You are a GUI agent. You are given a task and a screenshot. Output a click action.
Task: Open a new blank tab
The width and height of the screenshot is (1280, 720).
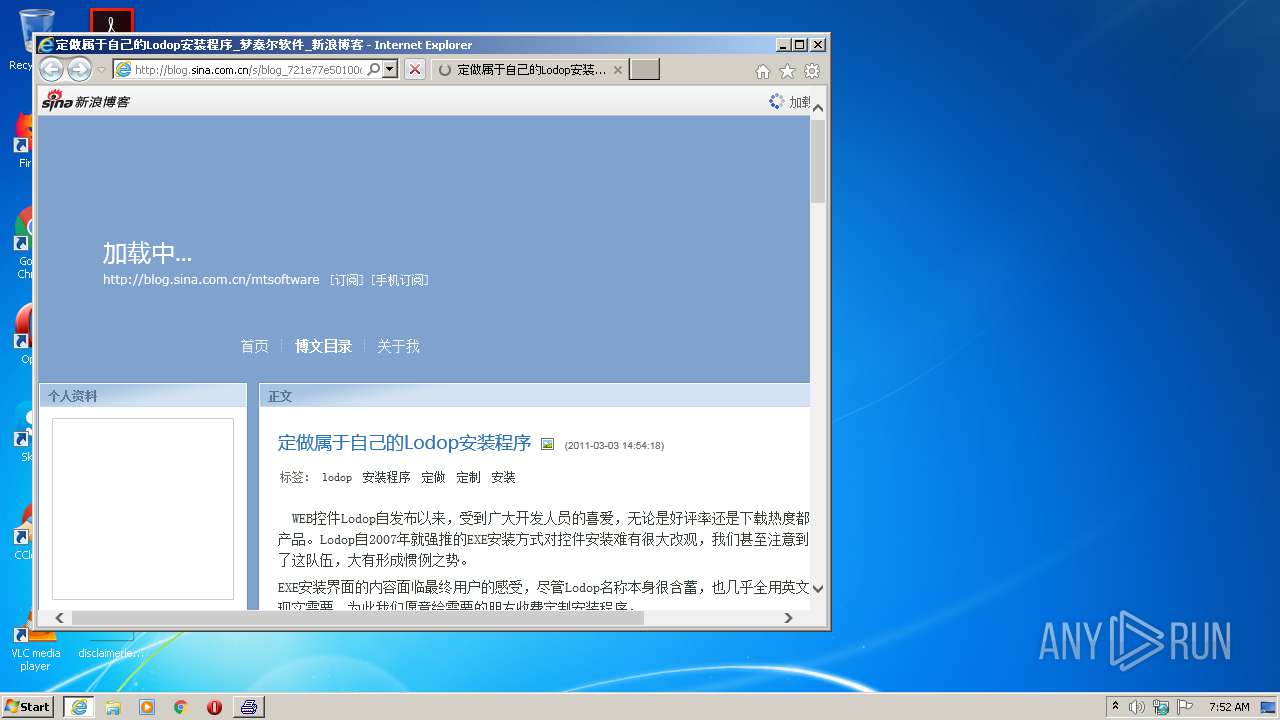coord(645,70)
